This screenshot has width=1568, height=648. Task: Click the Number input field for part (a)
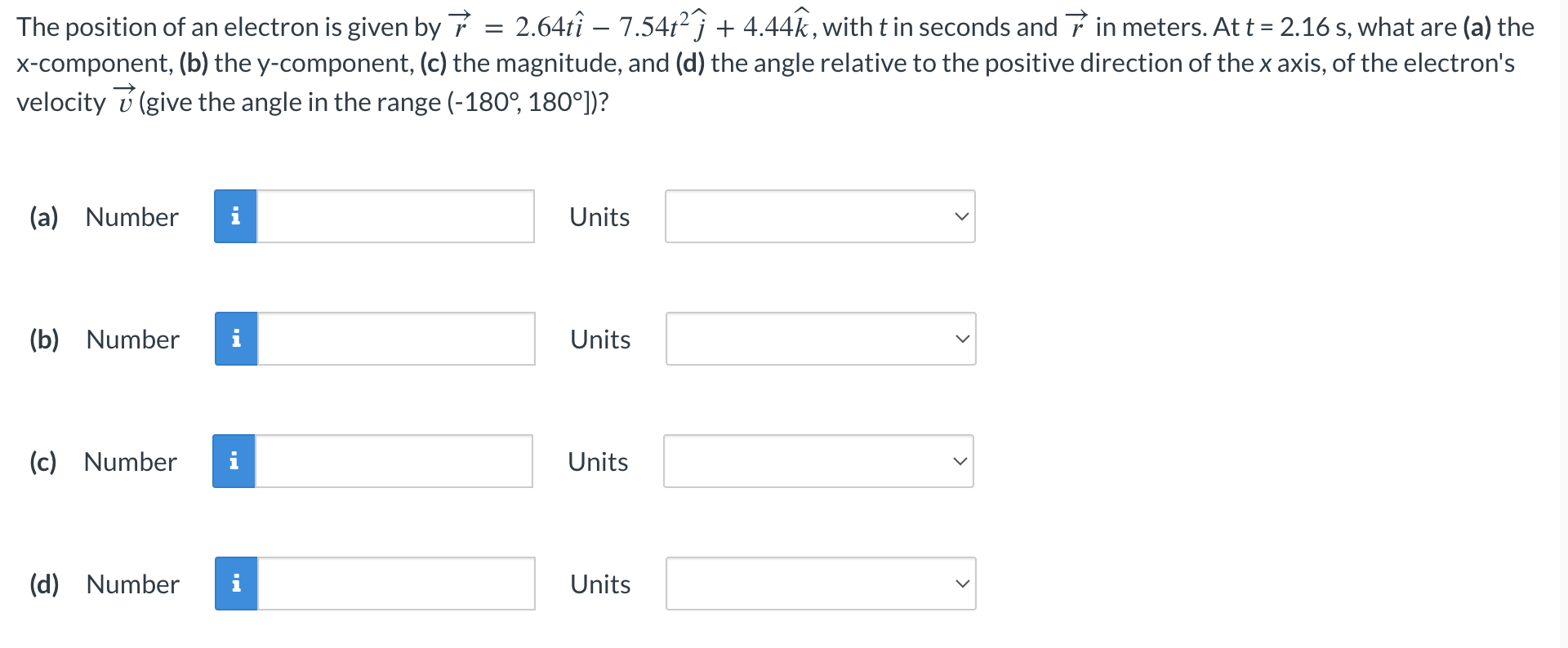coord(395,216)
